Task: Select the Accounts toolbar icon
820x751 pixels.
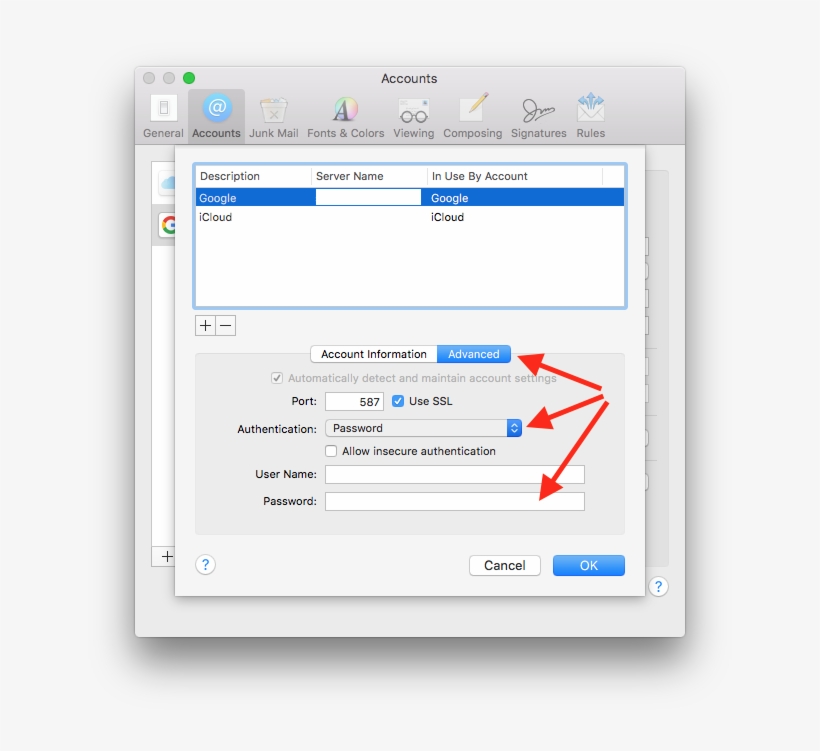Action: tap(216, 117)
